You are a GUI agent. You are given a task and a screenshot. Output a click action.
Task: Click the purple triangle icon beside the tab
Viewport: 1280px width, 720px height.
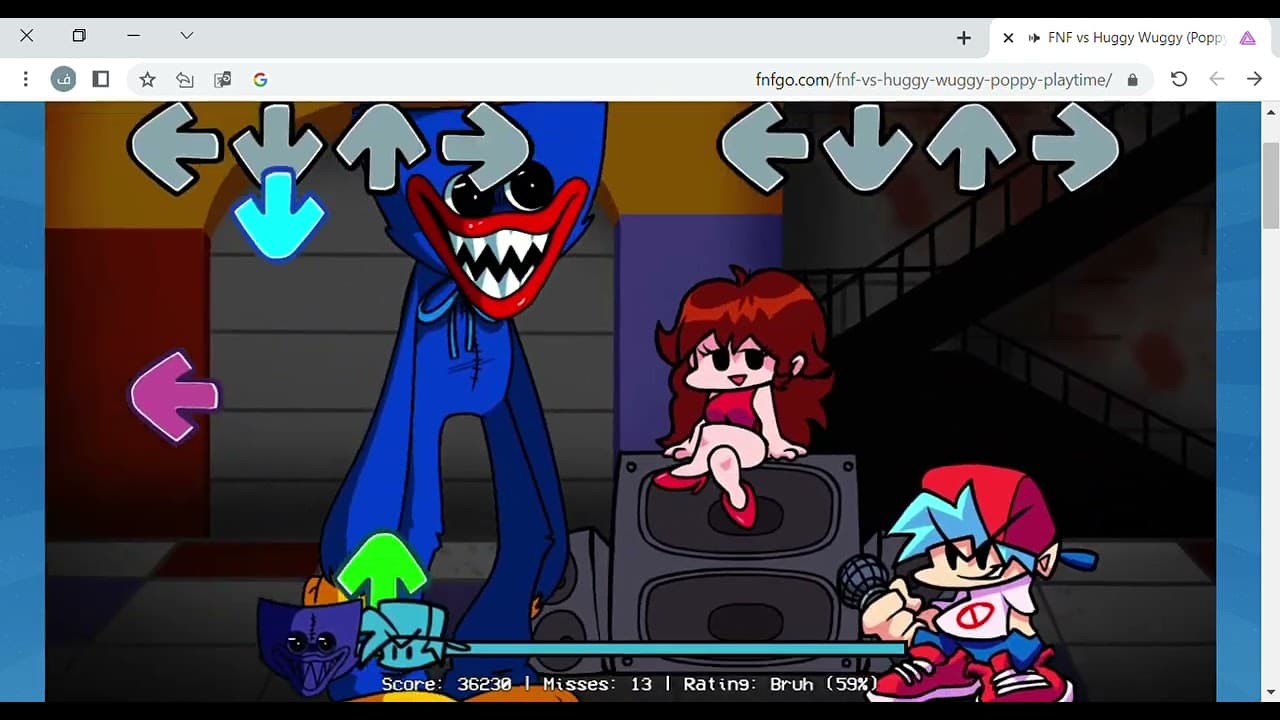(1248, 38)
